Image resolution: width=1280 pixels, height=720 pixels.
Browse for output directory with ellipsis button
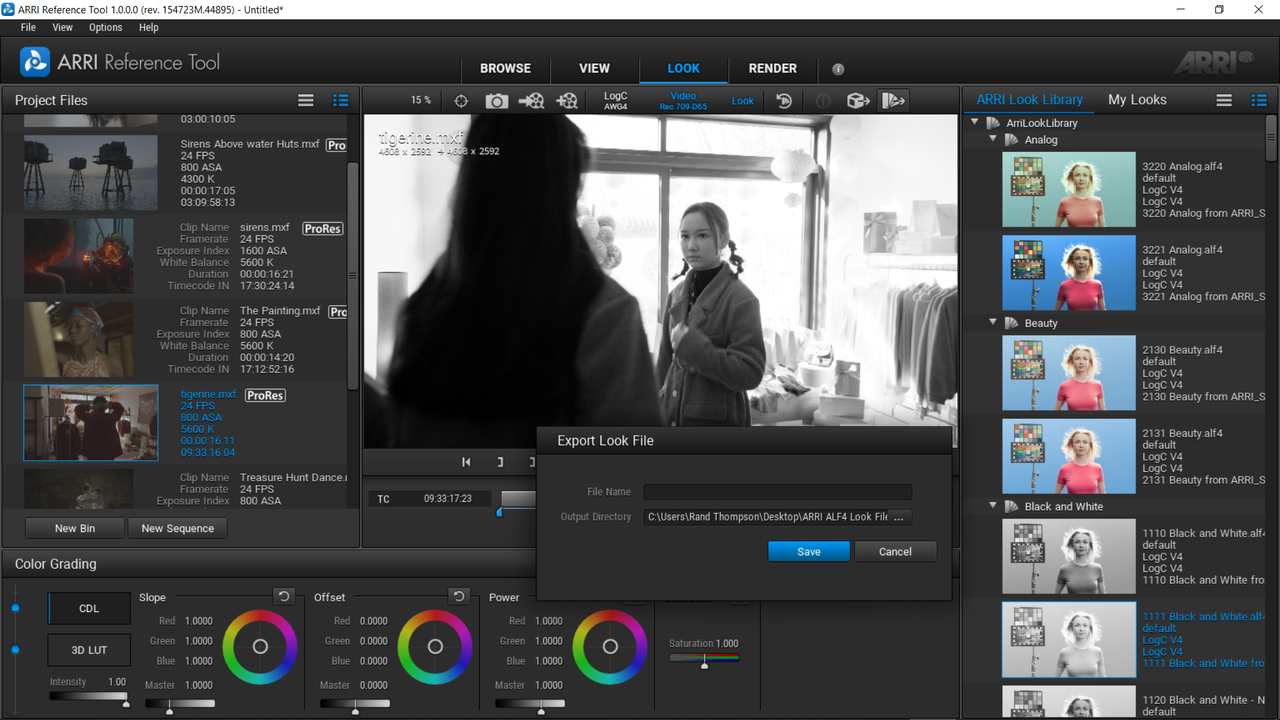click(x=899, y=517)
